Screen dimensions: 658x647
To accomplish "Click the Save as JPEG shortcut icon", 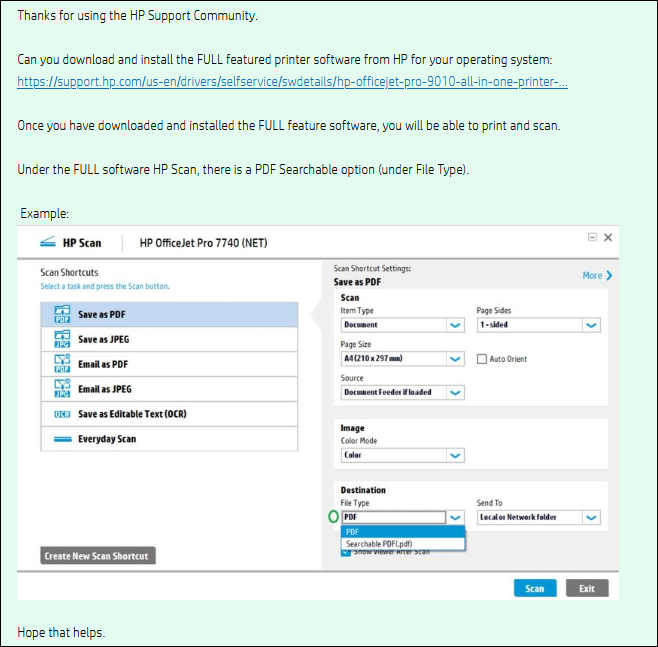I will 62,339.
